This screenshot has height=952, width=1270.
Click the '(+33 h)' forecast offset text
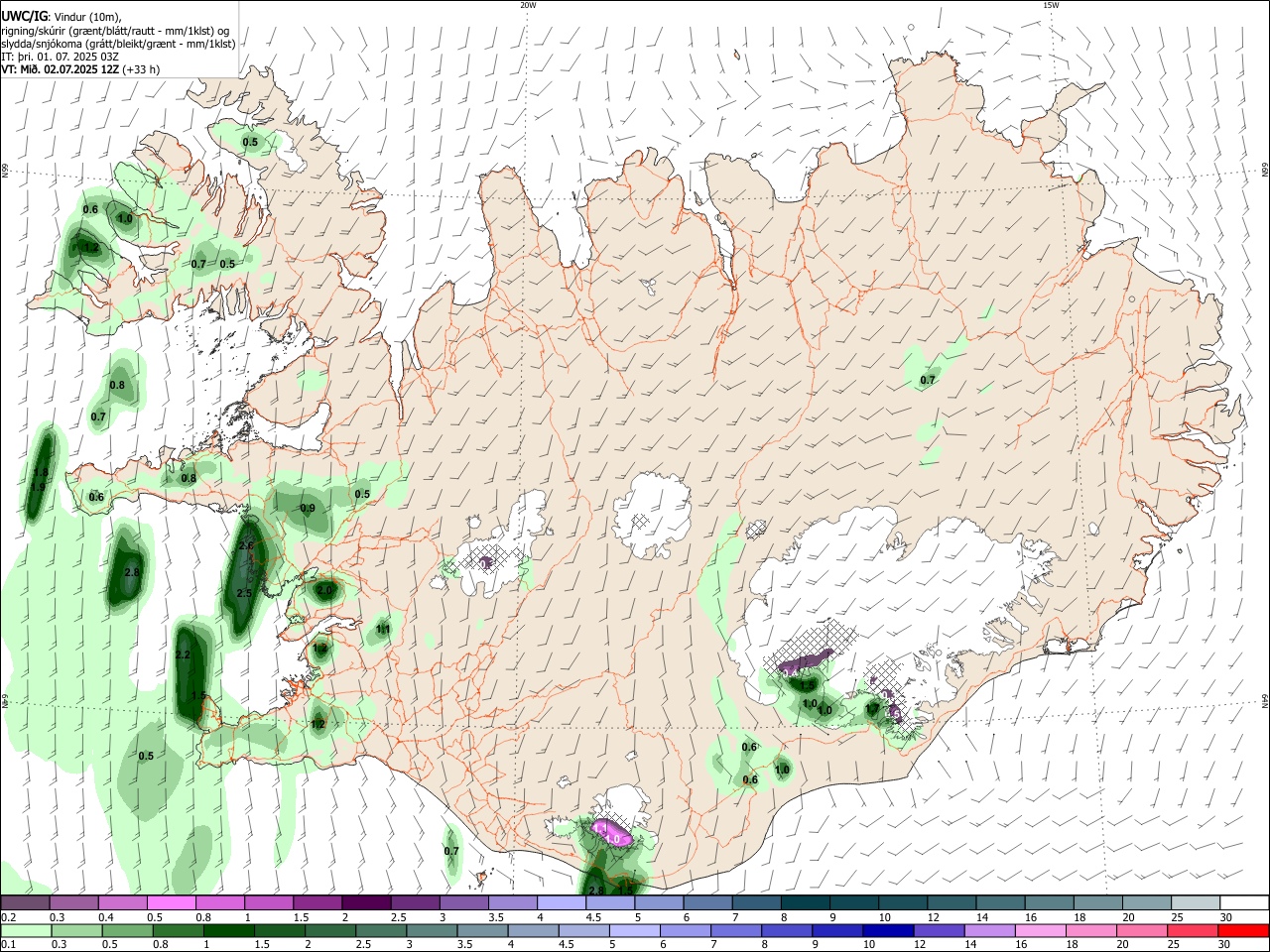pyautogui.click(x=142, y=69)
